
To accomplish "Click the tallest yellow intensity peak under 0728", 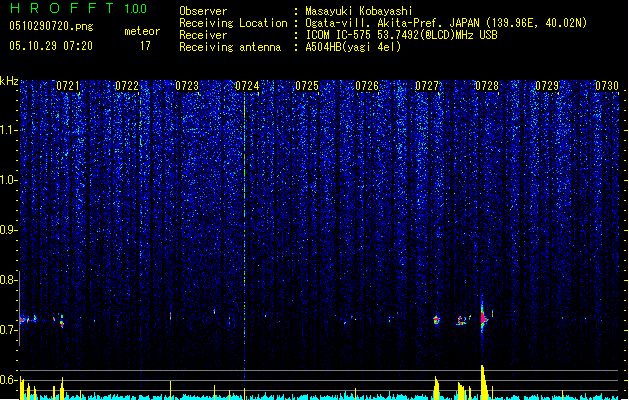I will 484,382.
